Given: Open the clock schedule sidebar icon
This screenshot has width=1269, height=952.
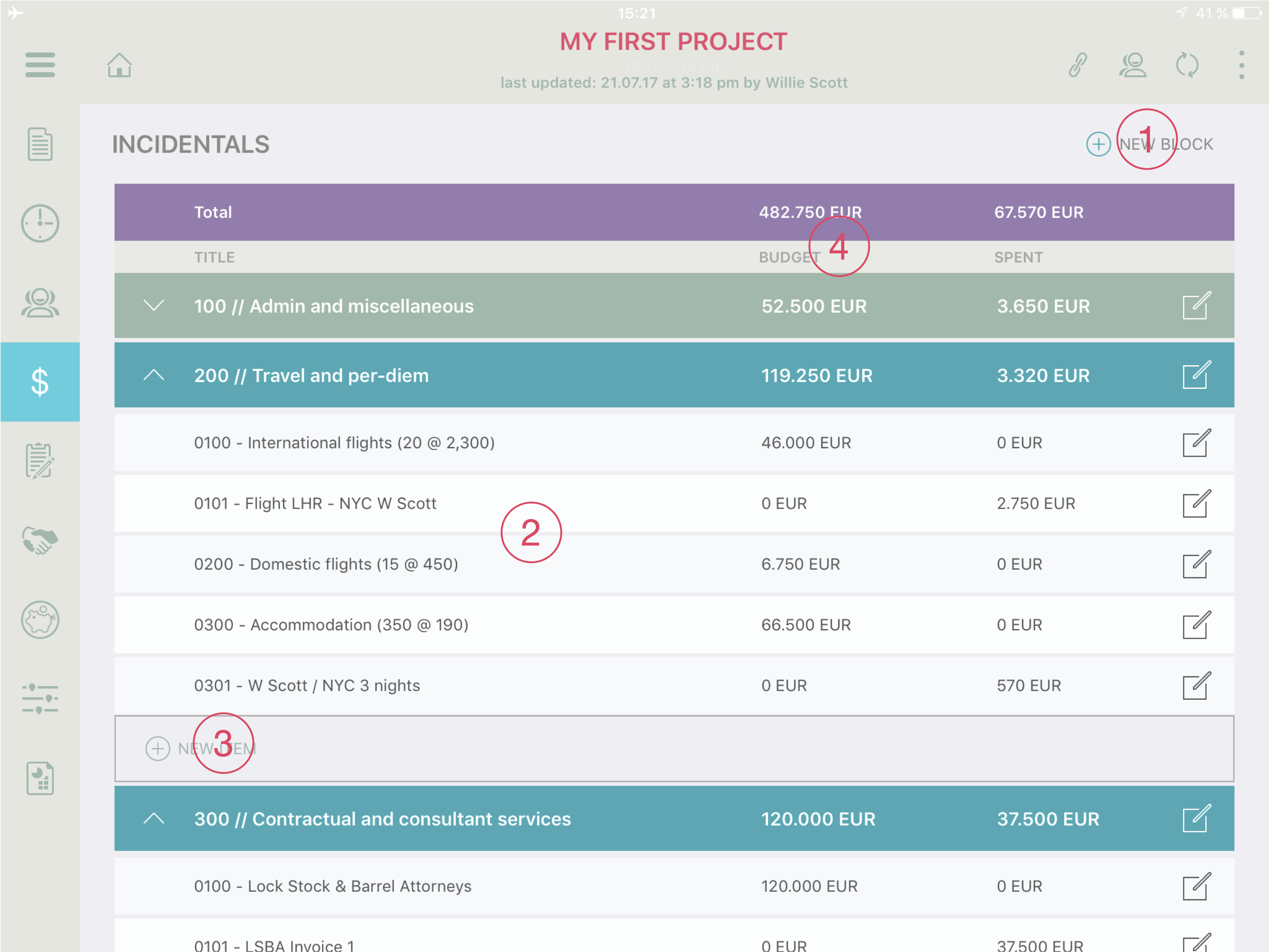Looking at the screenshot, I should pyautogui.click(x=40, y=223).
